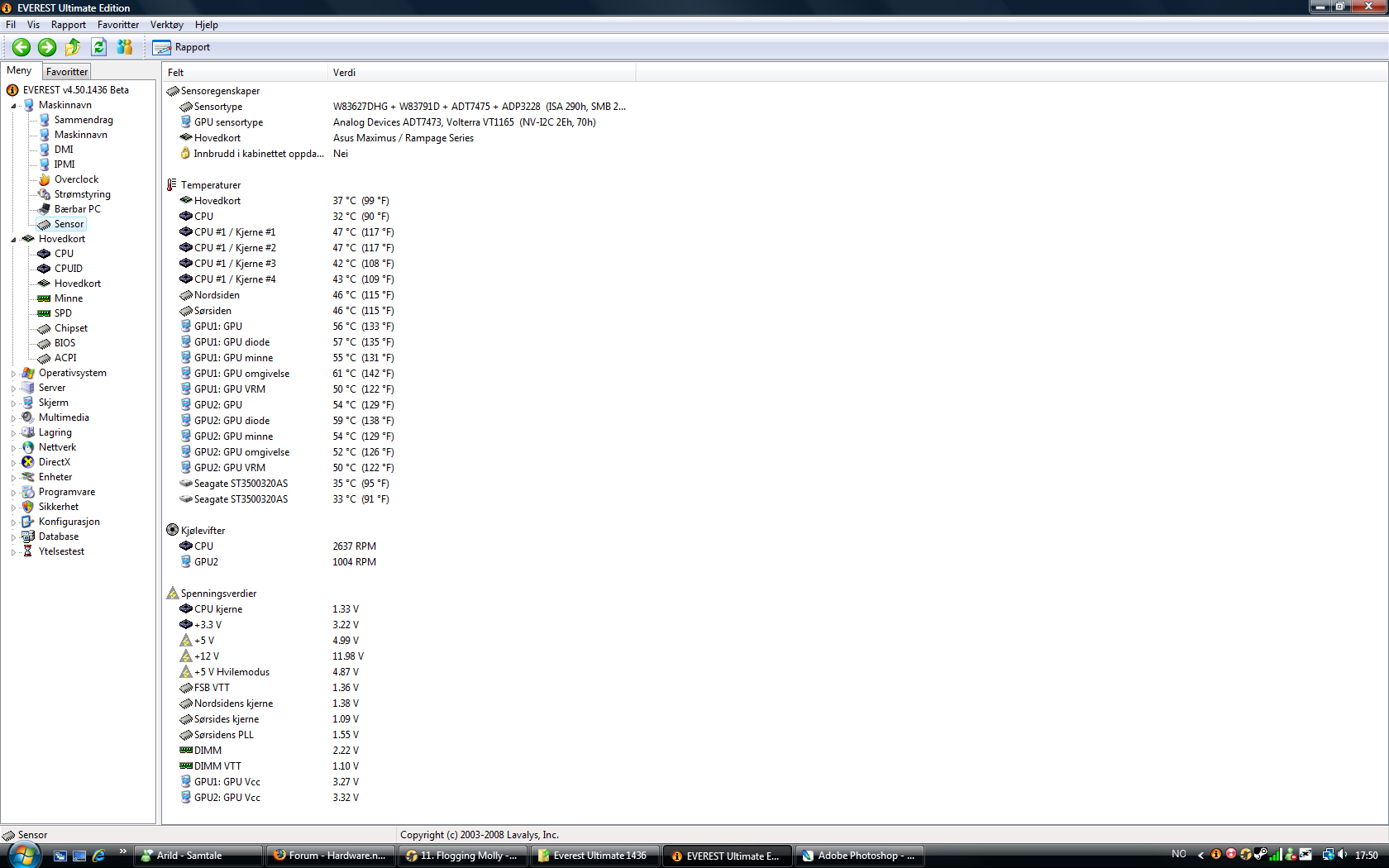The height and width of the screenshot is (868, 1389).
Task: Select the EVEREST v4.50.1436 Beta root item
Action: (x=75, y=90)
